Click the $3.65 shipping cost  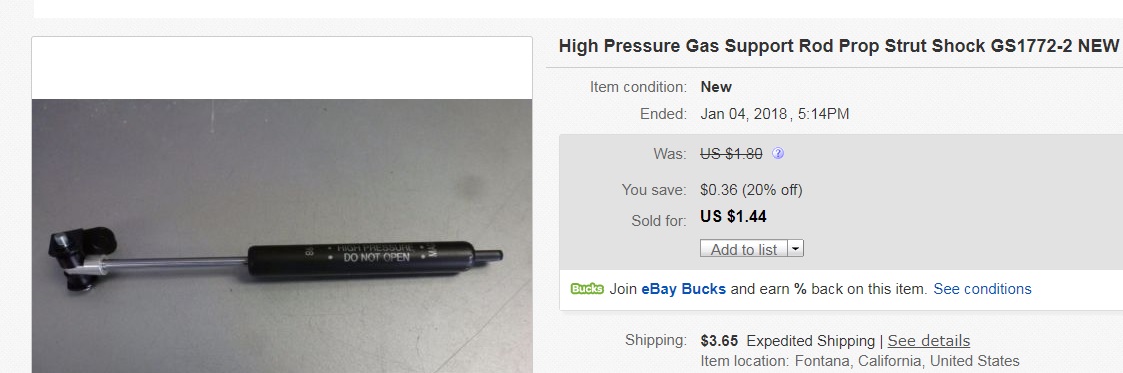pyautogui.click(x=719, y=341)
